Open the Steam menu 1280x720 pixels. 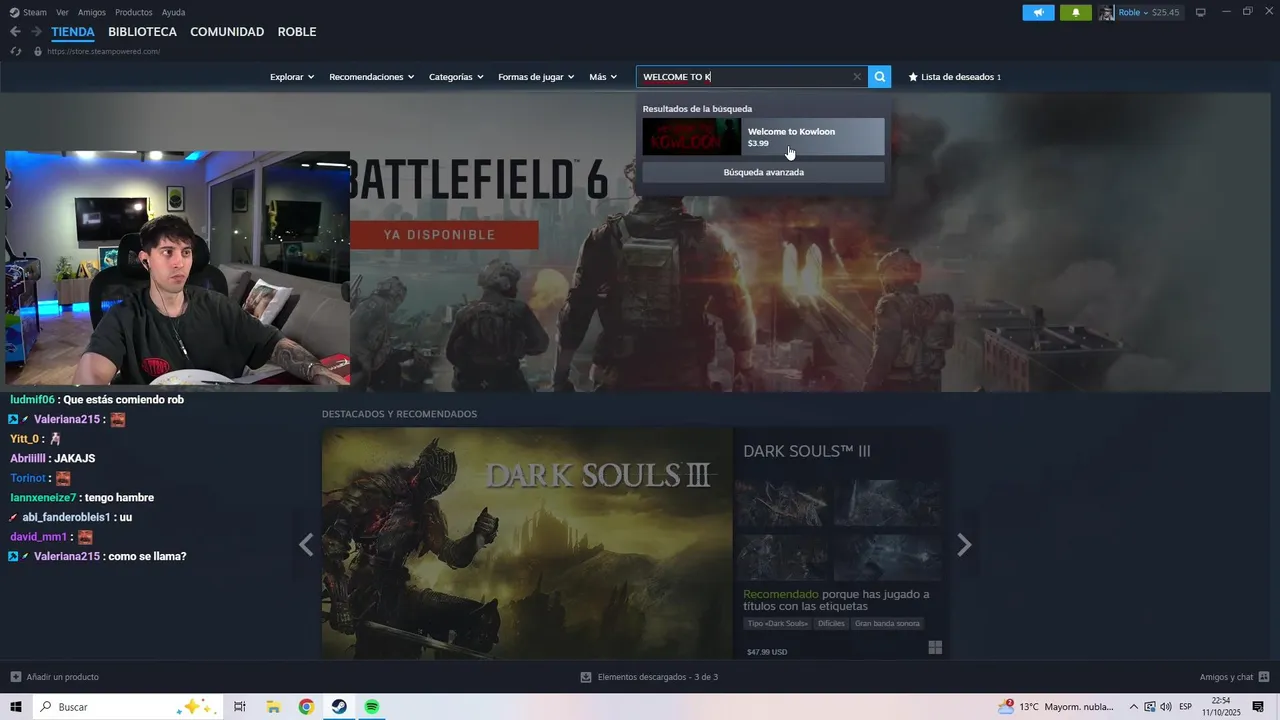[x=28, y=12]
